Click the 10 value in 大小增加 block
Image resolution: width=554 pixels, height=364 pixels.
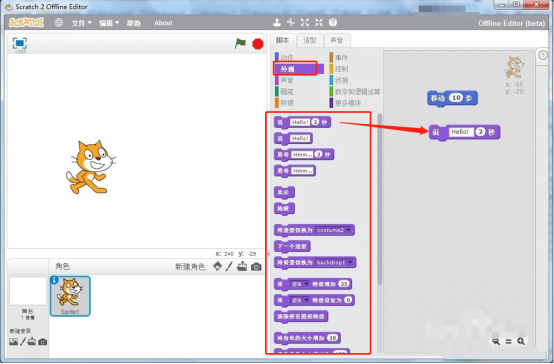click(x=332, y=338)
